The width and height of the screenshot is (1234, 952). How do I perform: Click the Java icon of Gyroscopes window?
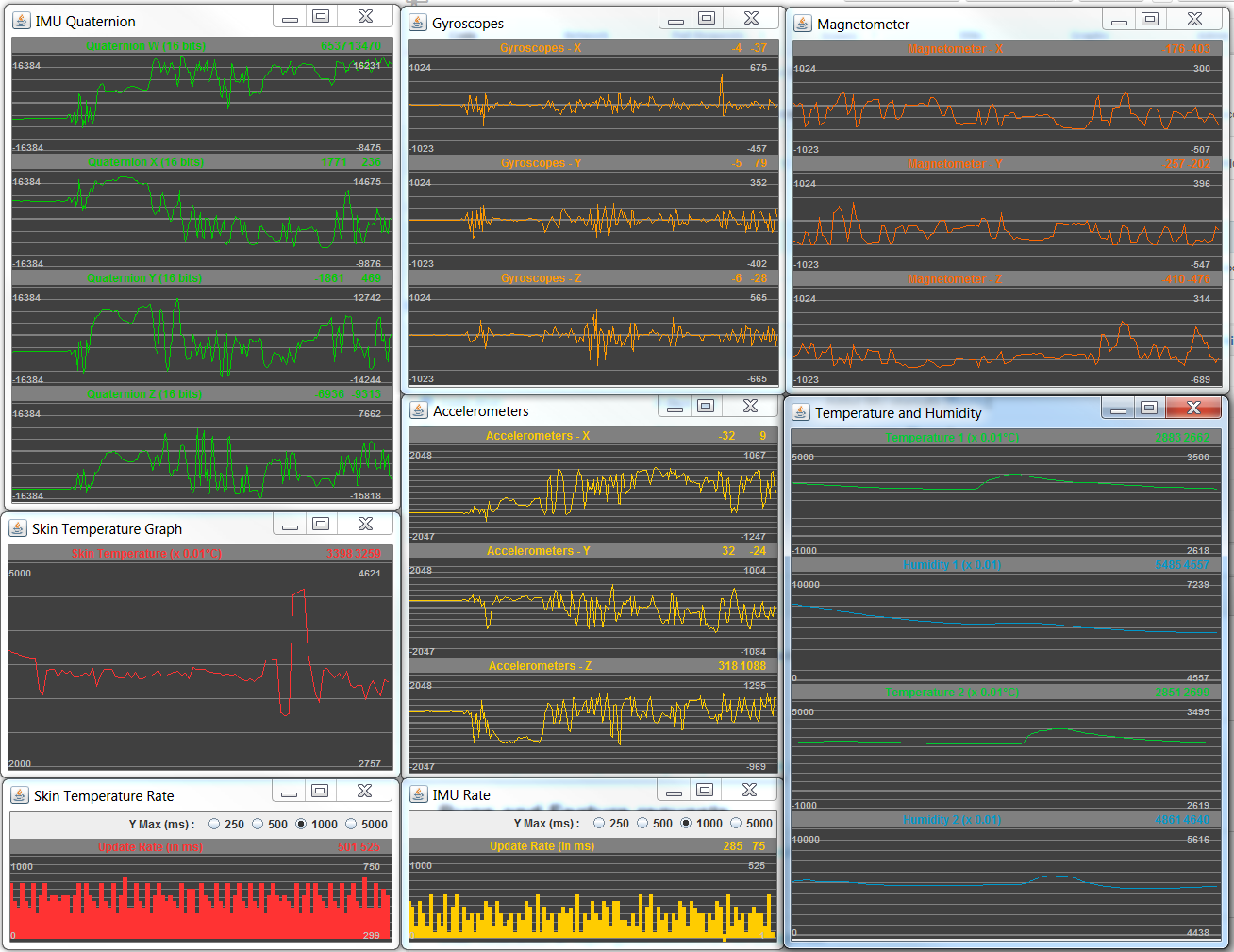coord(418,23)
